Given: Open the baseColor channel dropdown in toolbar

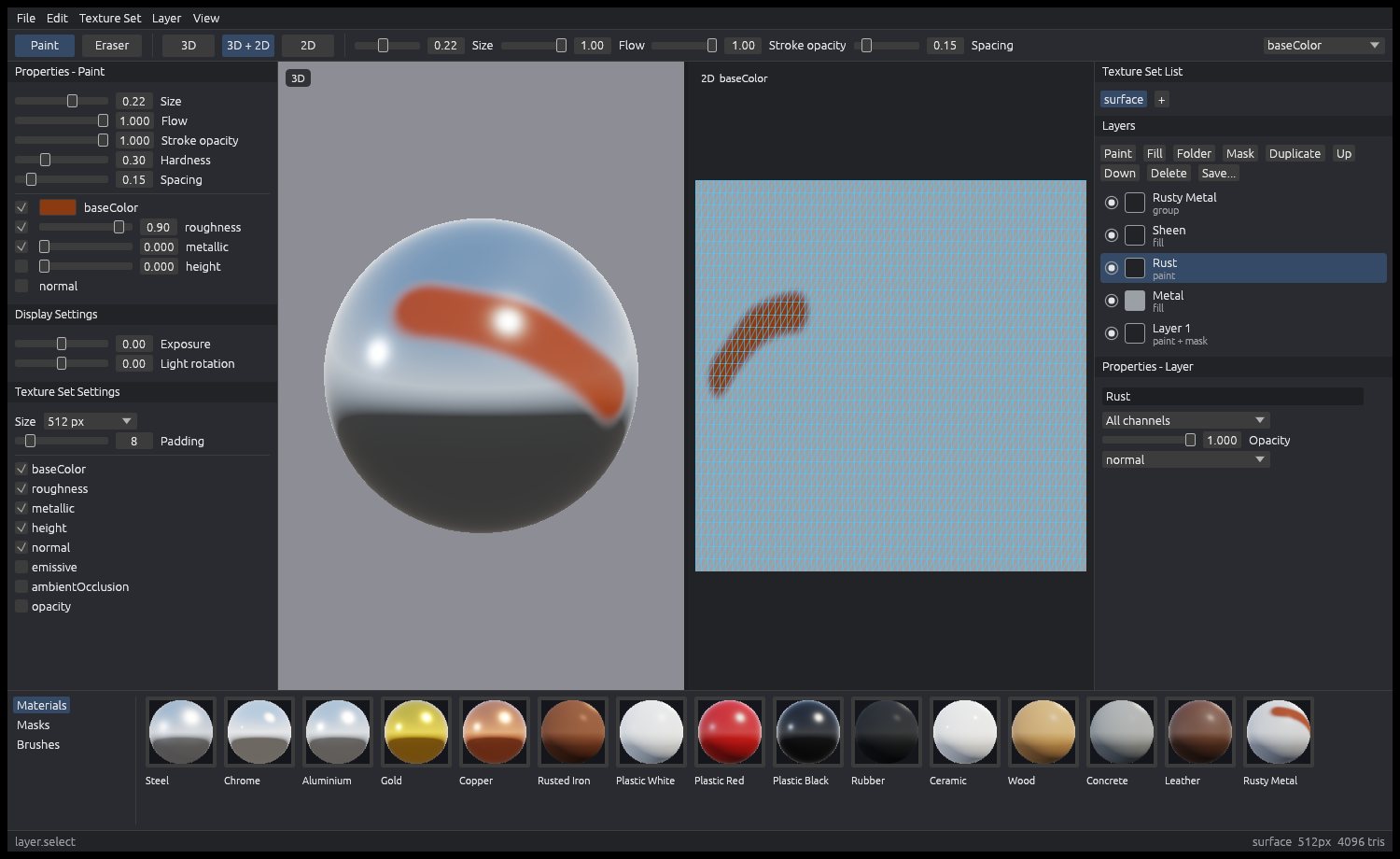Looking at the screenshot, I should tap(1323, 45).
